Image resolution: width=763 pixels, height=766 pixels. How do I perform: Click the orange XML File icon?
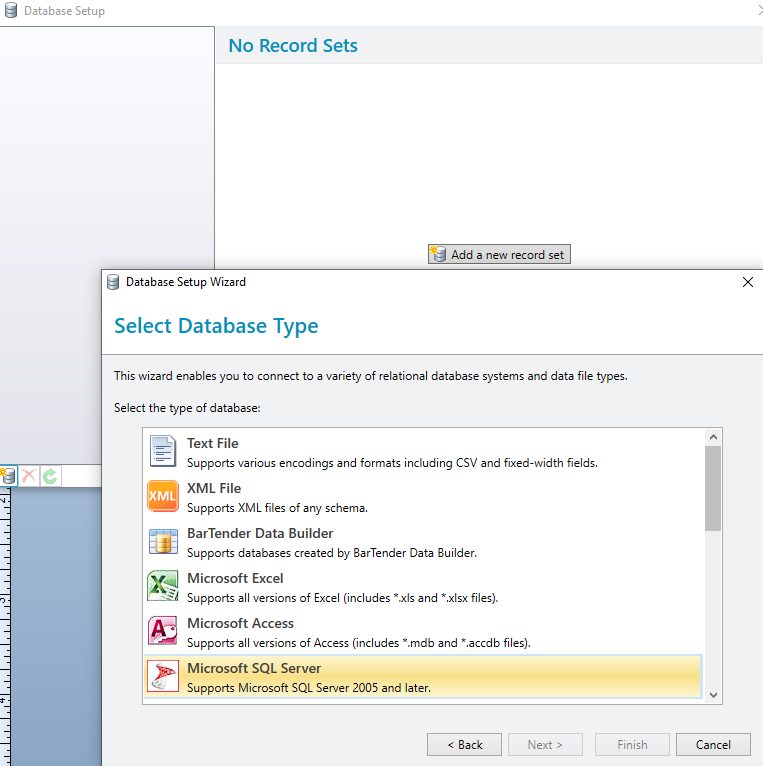163,496
